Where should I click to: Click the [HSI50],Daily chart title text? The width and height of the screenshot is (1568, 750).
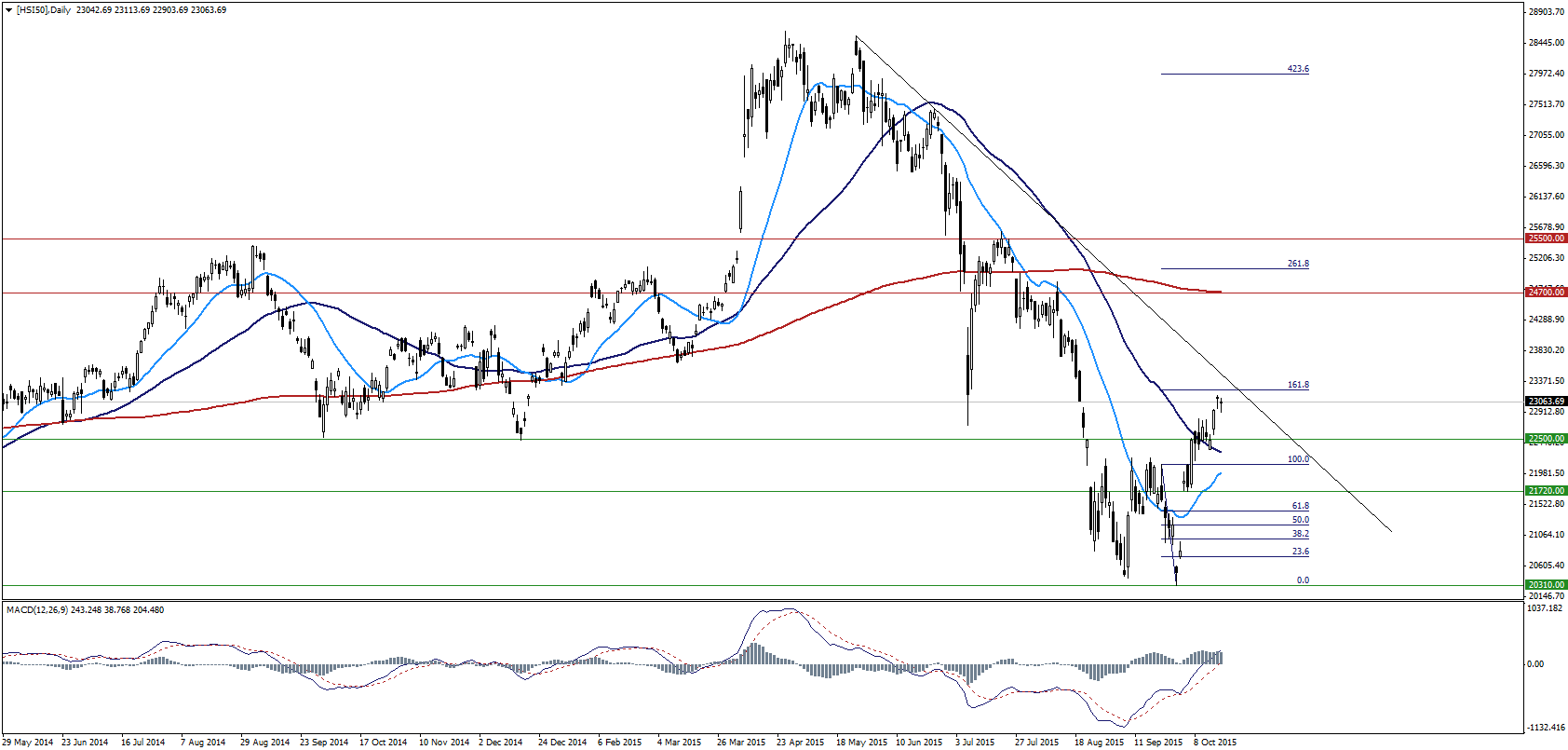point(44,10)
